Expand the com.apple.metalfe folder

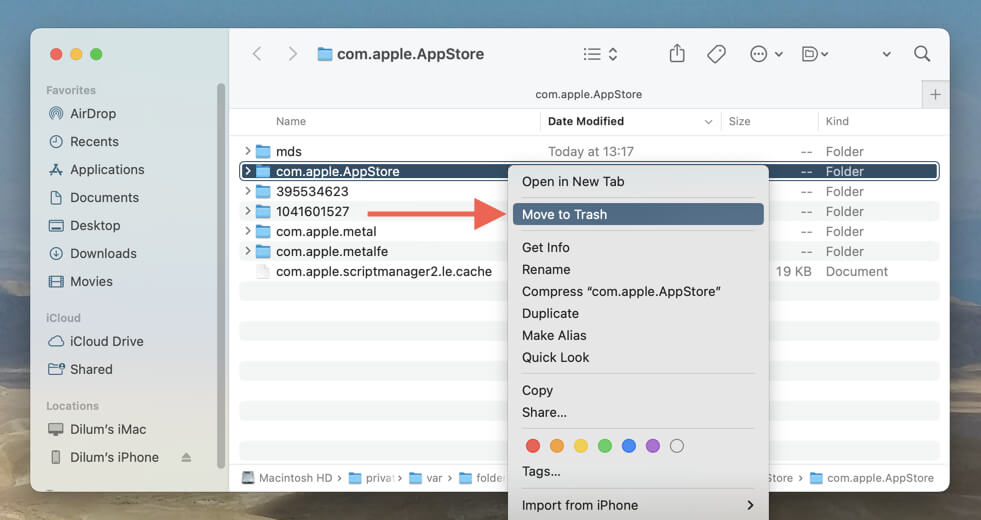point(248,251)
